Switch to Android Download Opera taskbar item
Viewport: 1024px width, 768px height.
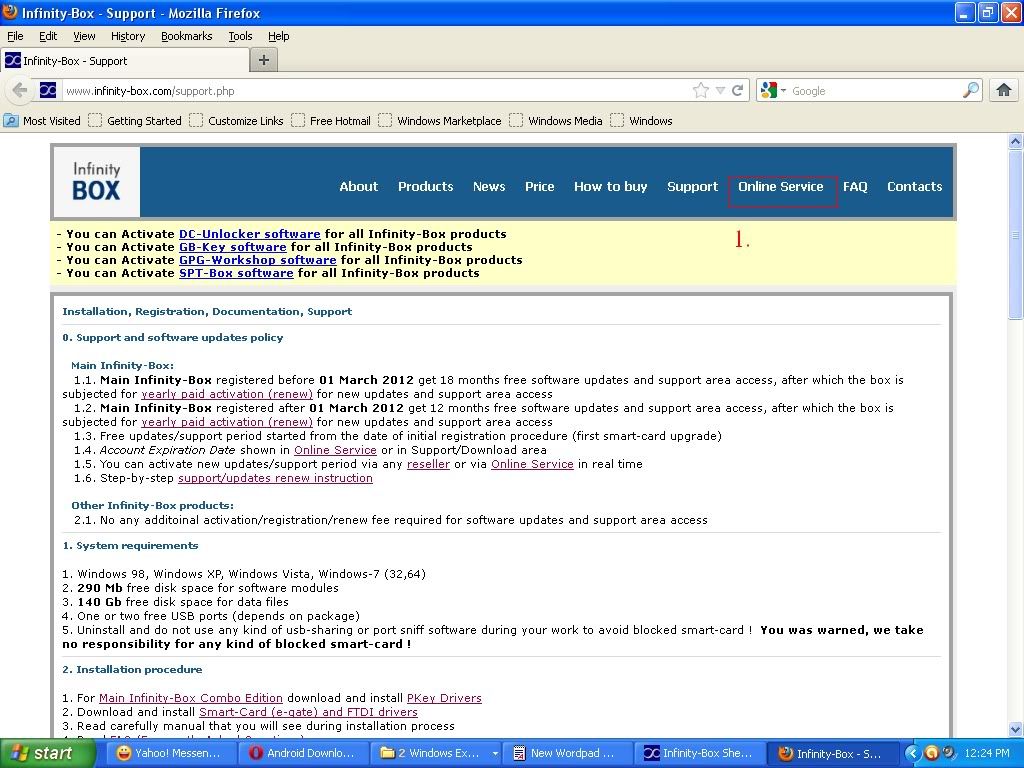point(302,754)
